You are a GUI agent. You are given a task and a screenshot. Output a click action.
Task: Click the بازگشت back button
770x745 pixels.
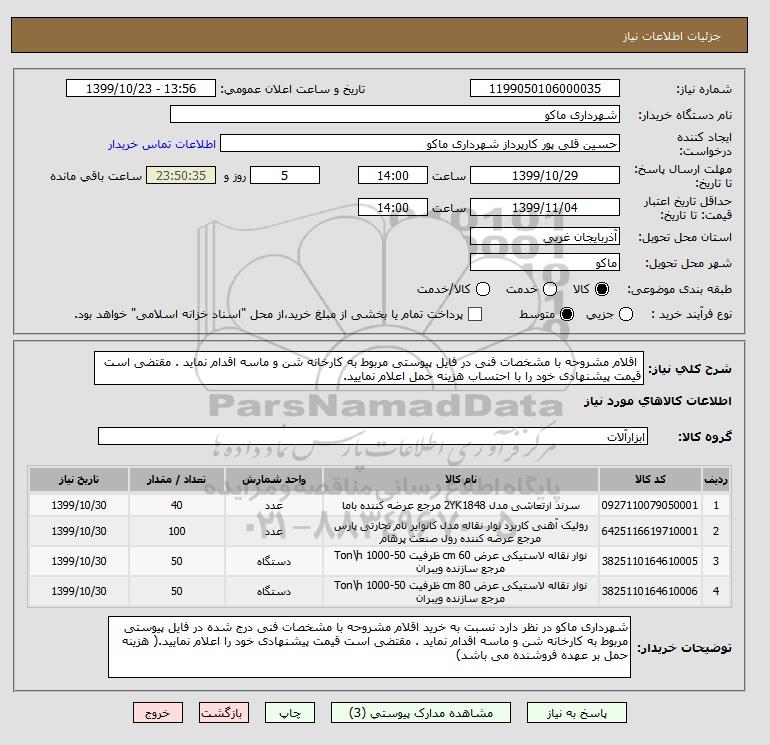click(223, 713)
